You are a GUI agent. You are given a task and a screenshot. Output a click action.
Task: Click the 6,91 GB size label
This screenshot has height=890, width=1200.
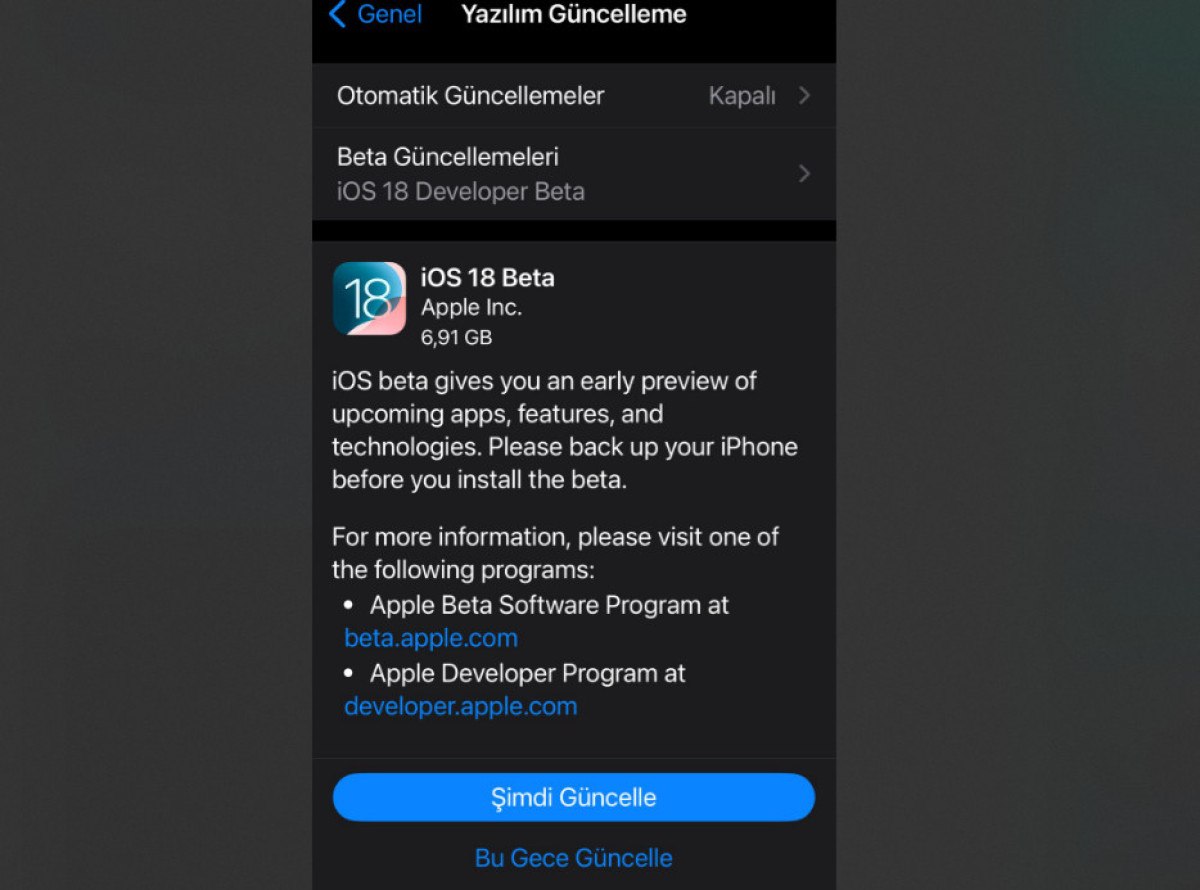point(457,337)
